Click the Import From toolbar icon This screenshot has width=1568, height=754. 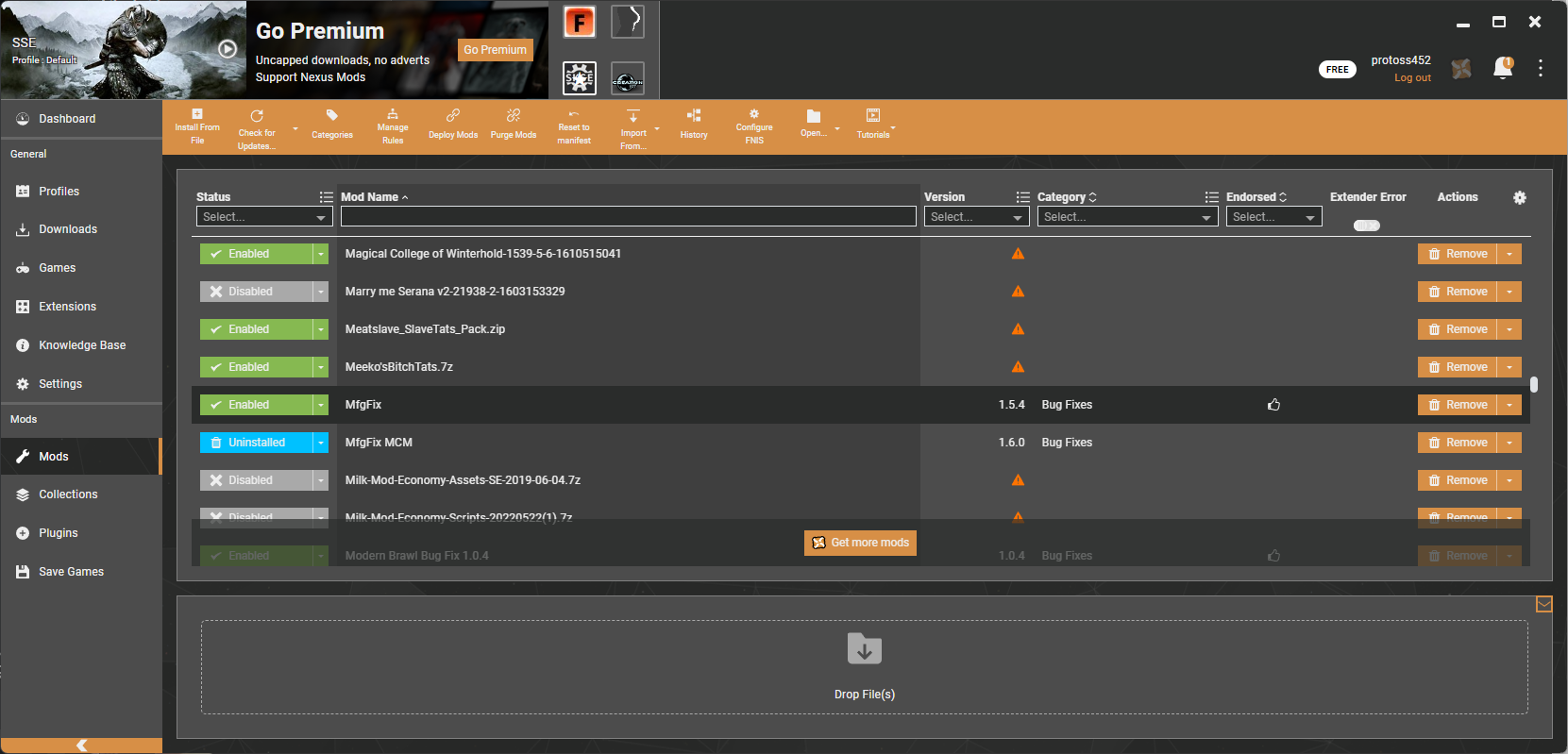tap(633, 128)
